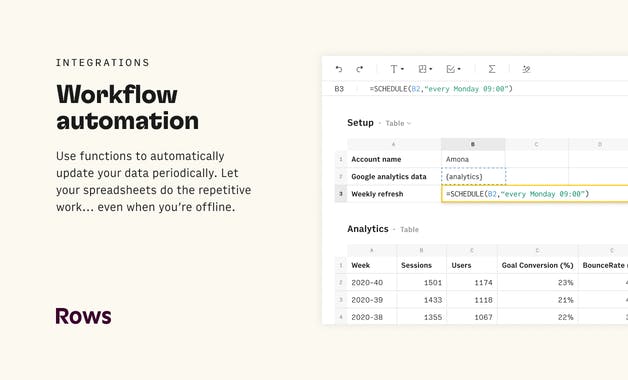Click the 2020-39 week cell
The height and width of the screenshot is (380, 628).
[x=372, y=300]
